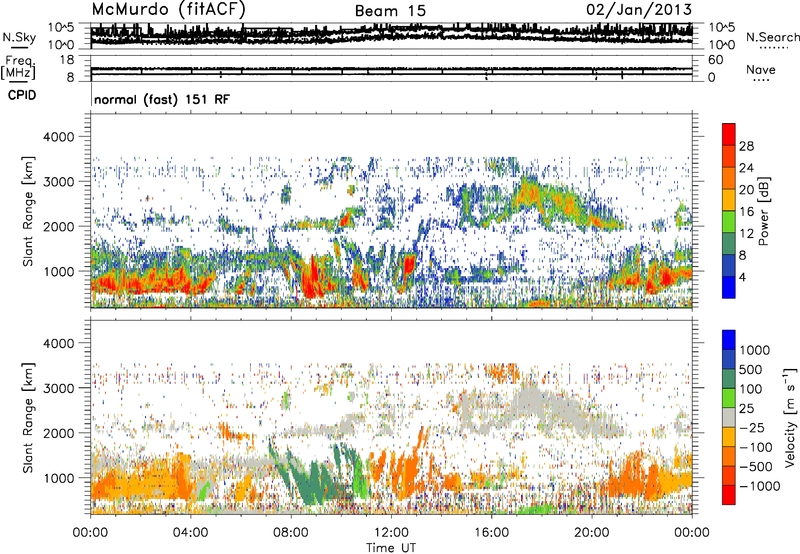The width and height of the screenshot is (800, 554).
Task: Click the 'Velocity [m s-1]' colorbar label
Action: (x=790, y=417)
